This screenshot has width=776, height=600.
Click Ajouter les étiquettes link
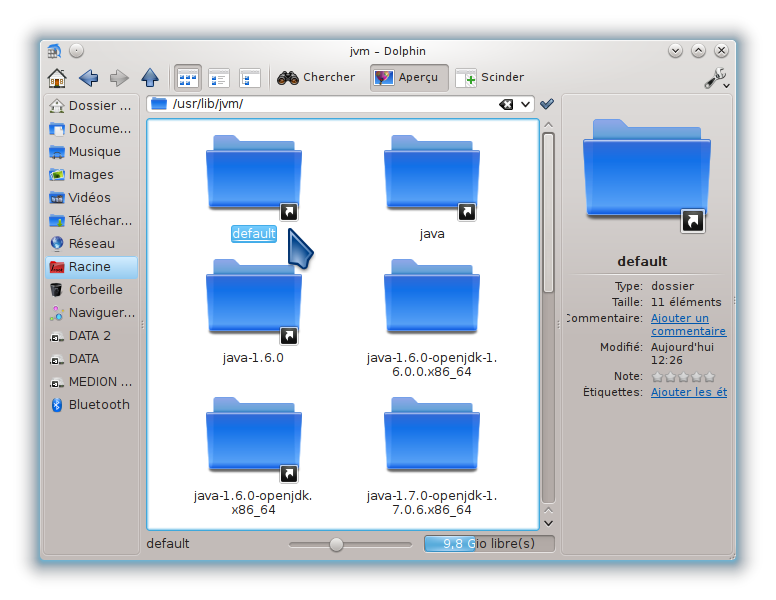pos(688,392)
